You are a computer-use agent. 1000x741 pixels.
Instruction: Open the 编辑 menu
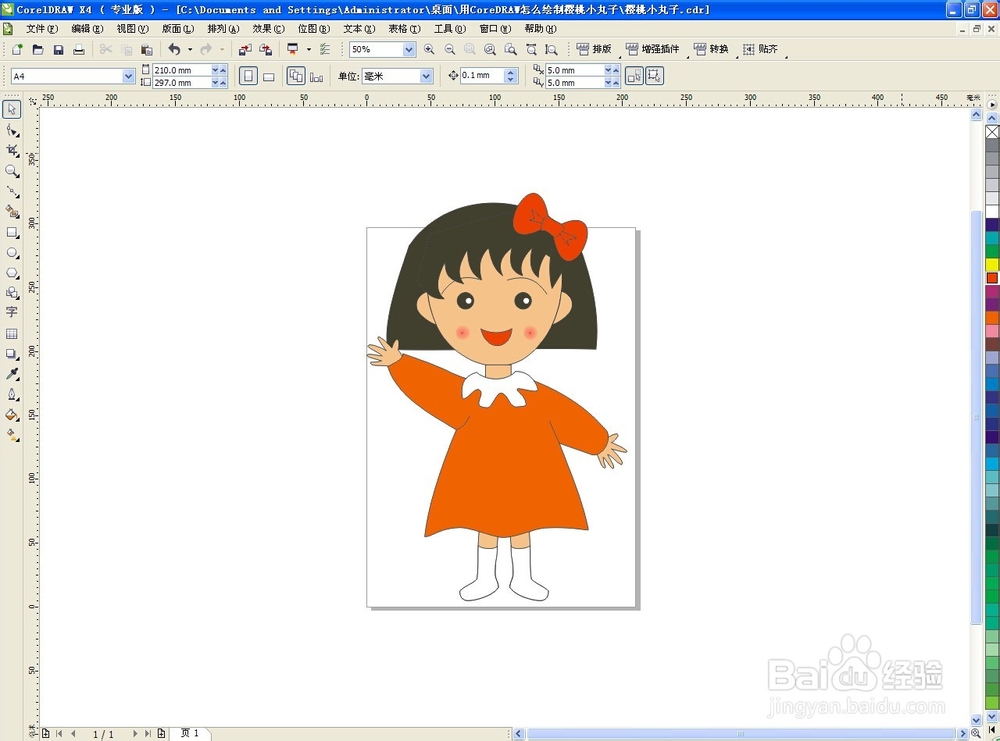click(x=87, y=29)
